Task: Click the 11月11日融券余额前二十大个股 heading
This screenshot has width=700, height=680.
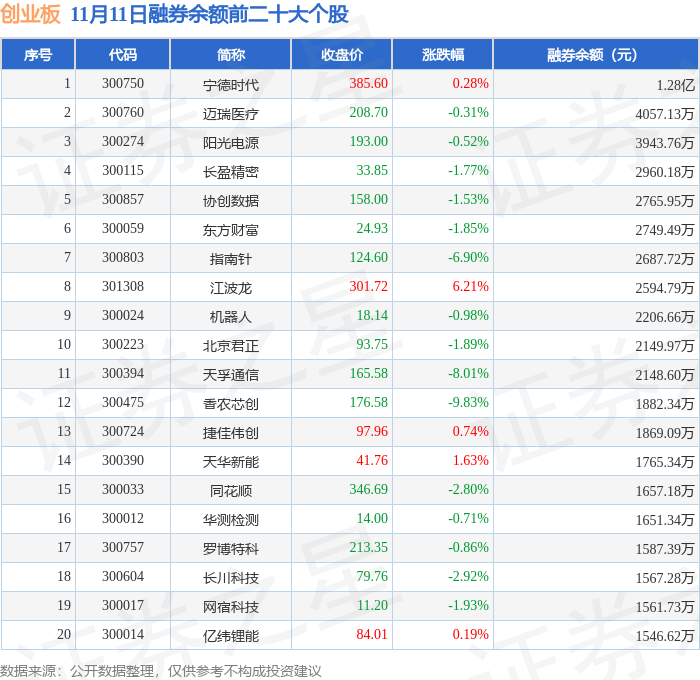Action: click(x=209, y=14)
